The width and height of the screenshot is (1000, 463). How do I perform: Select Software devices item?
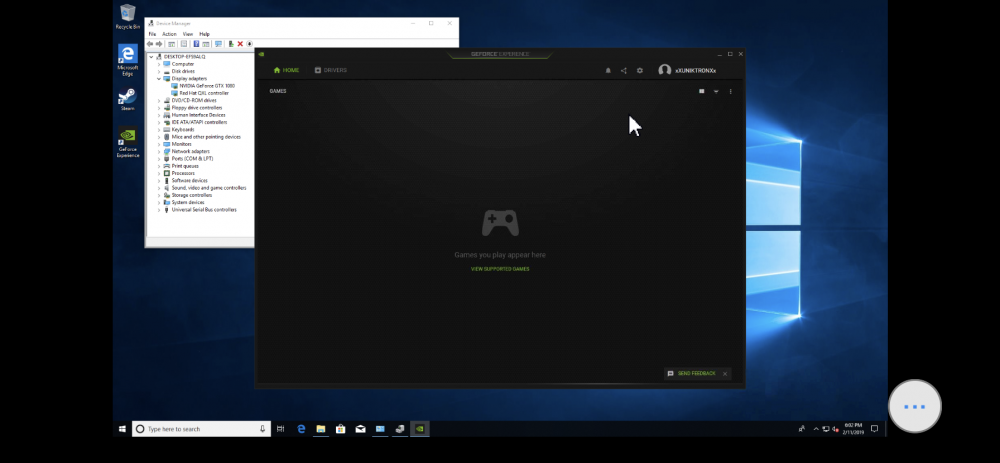point(189,180)
